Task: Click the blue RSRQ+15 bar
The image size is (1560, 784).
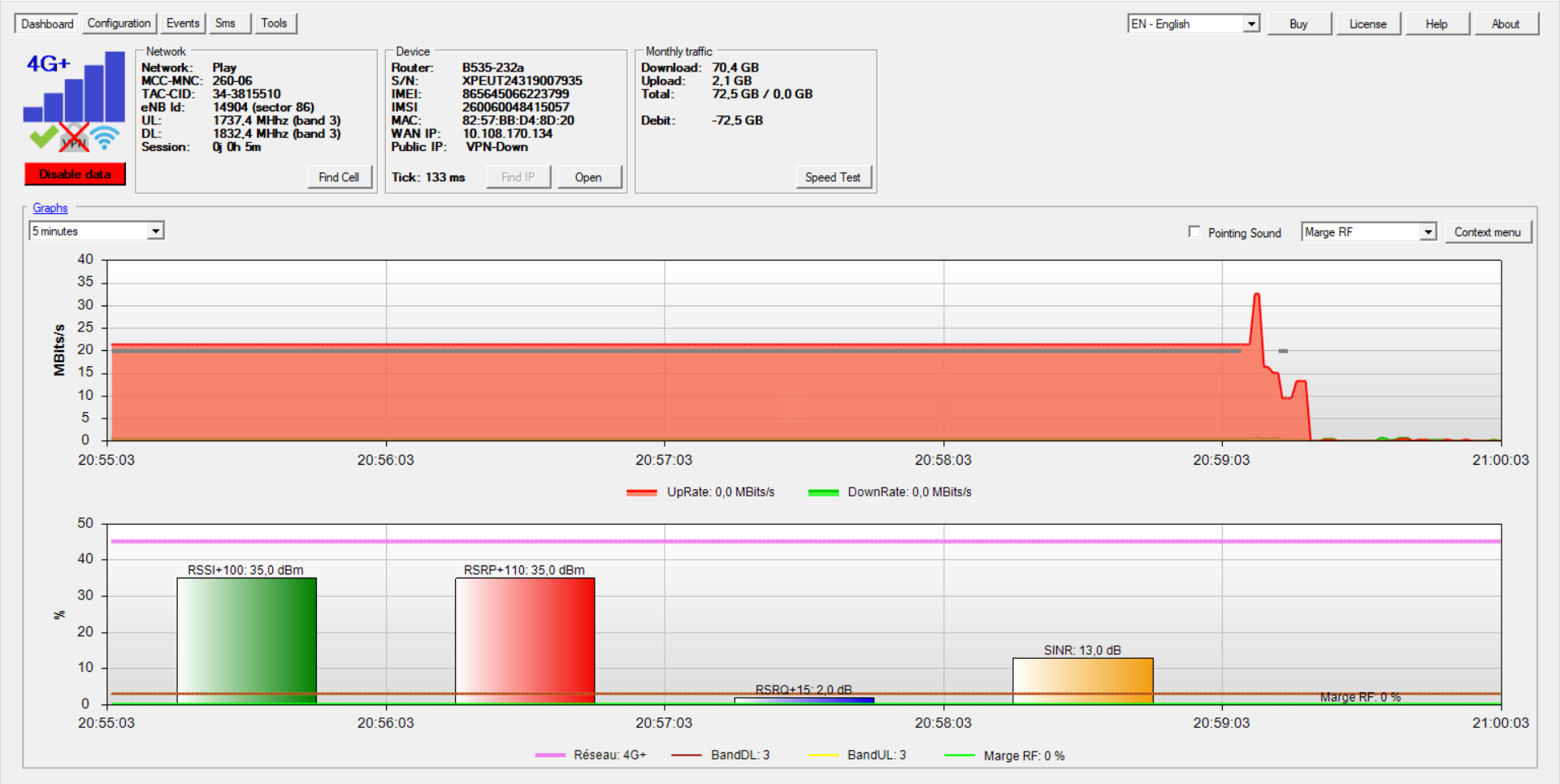Action: (804, 700)
